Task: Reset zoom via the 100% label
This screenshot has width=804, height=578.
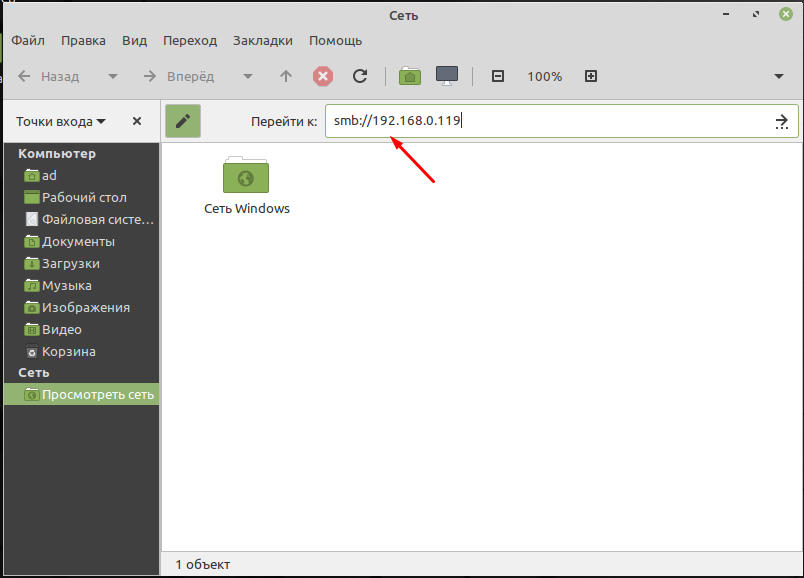Action: 545,77
